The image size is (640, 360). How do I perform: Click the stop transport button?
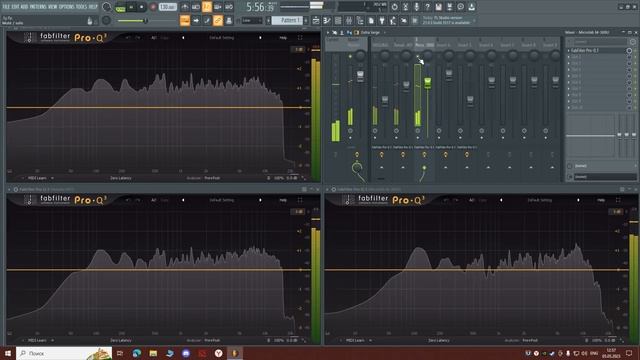(142, 7)
